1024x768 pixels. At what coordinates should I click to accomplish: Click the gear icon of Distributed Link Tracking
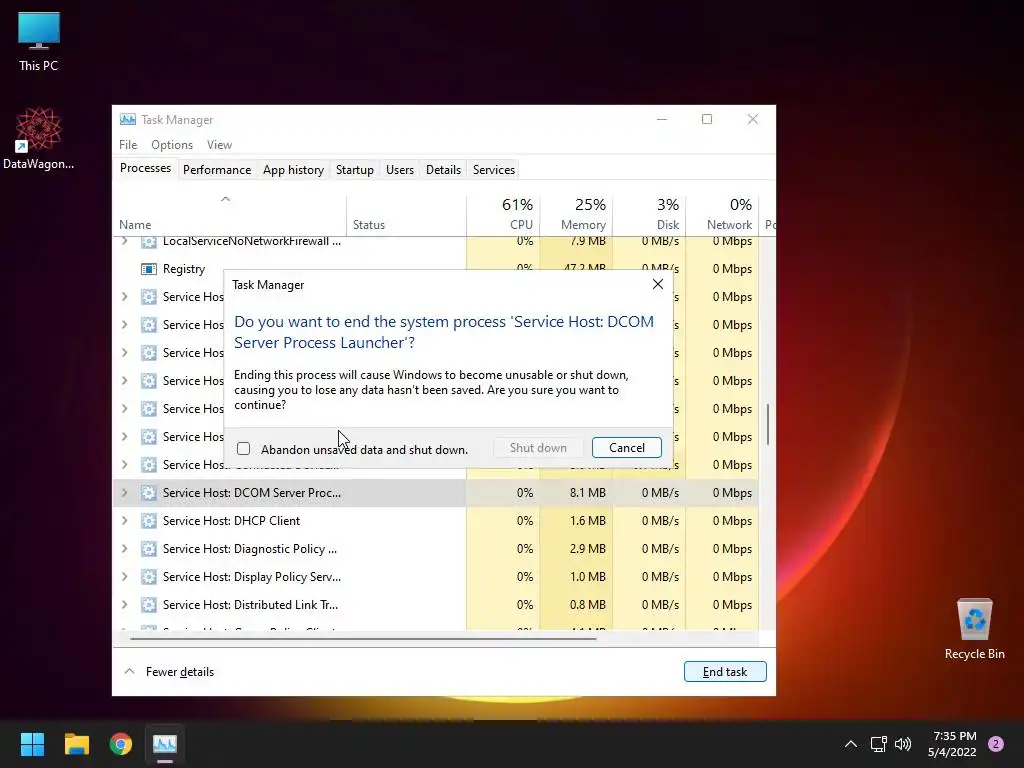tap(149, 605)
